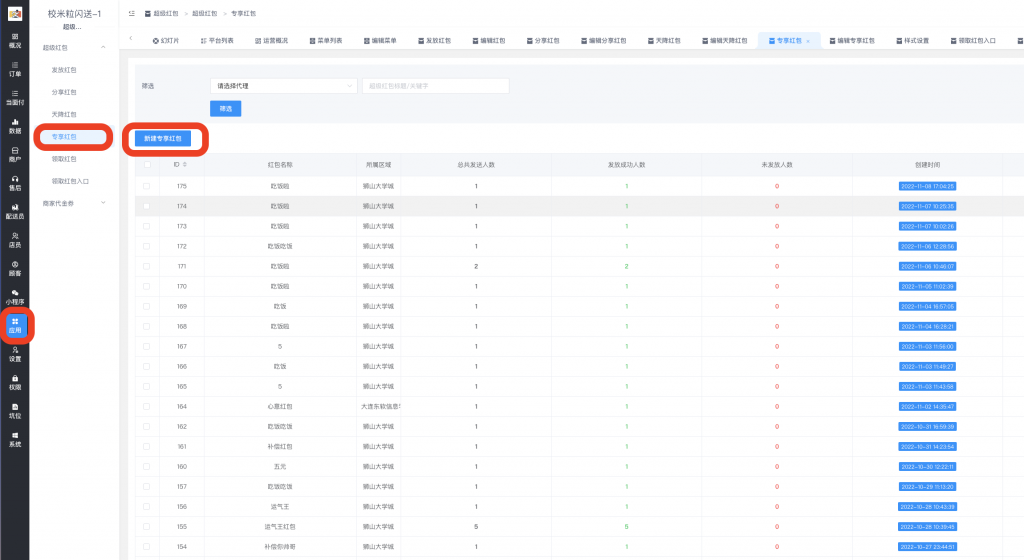Collapse sidebar using the menu fold icon
Image resolution: width=1024 pixels, height=560 pixels.
click(132, 13)
